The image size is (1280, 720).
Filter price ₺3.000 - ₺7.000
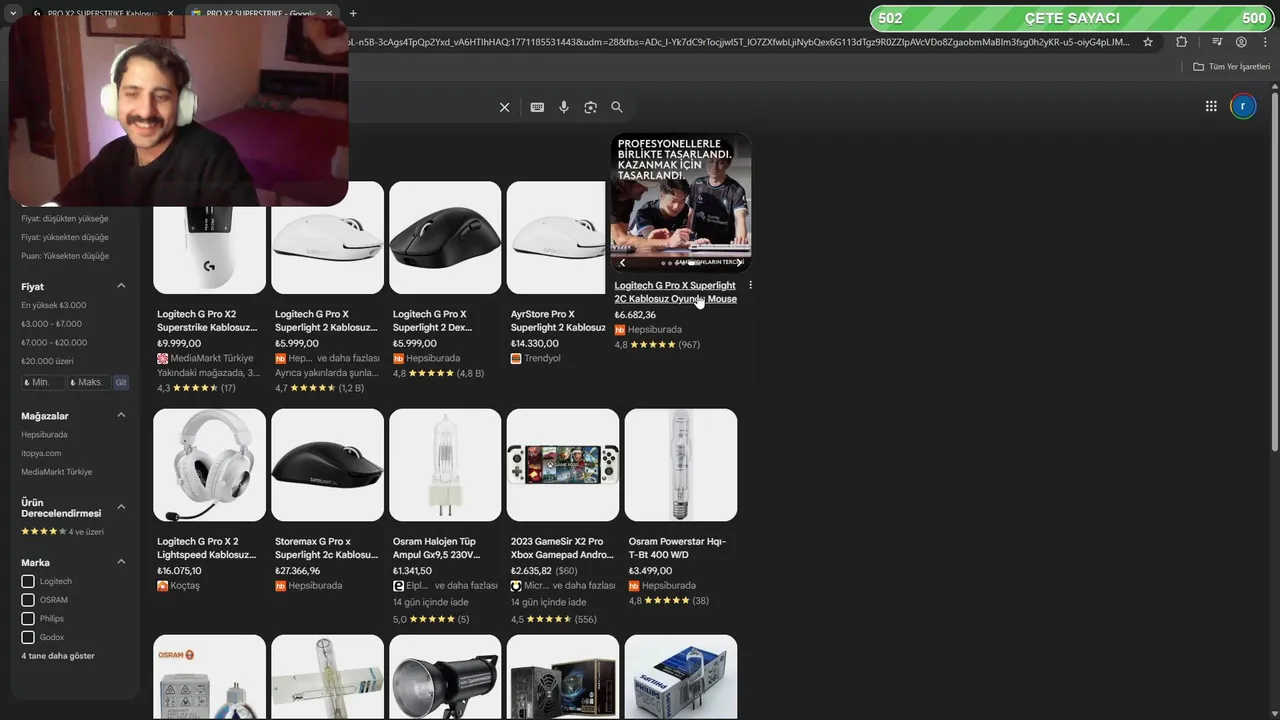point(52,324)
